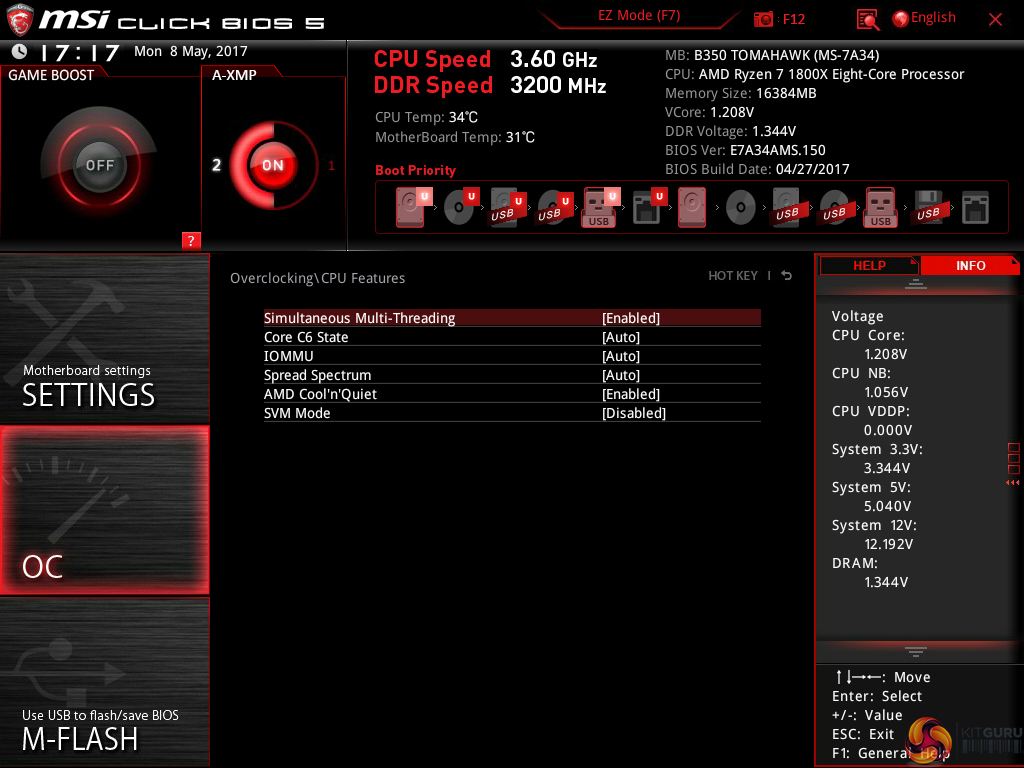Image resolution: width=1024 pixels, height=768 pixels.
Task: Expand info panel using bottom grip handle
Action: pyautogui.click(x=916, y=651)
